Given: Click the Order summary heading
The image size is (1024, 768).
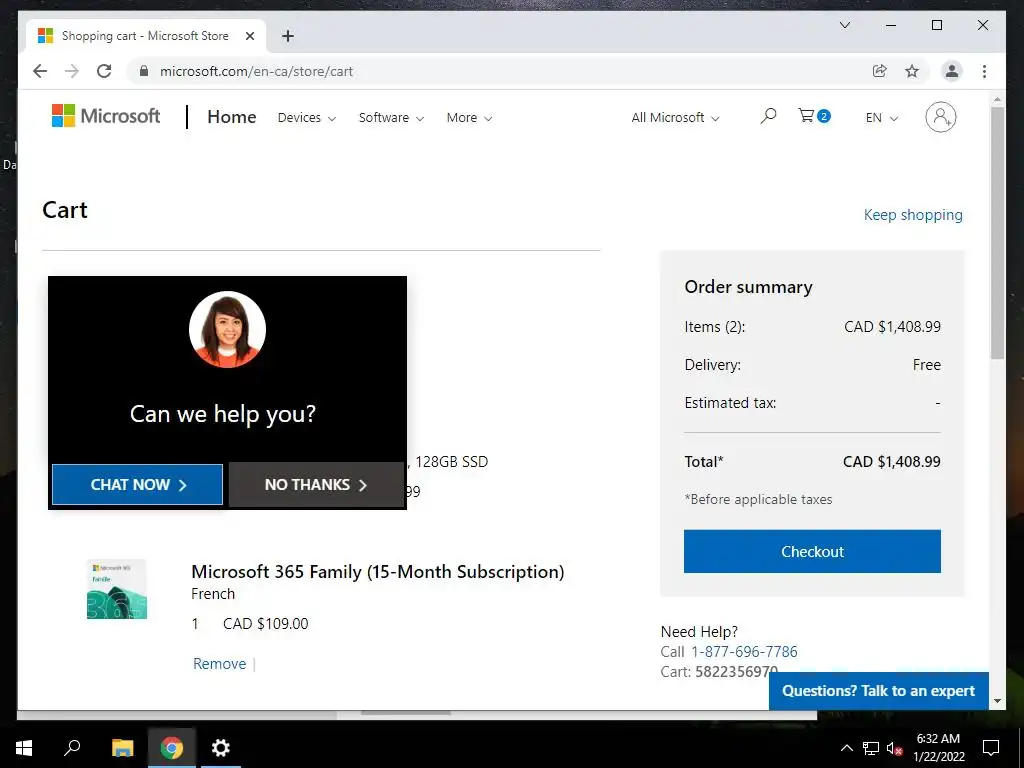Looking at the screenshot, I should (x=748, y=287).
